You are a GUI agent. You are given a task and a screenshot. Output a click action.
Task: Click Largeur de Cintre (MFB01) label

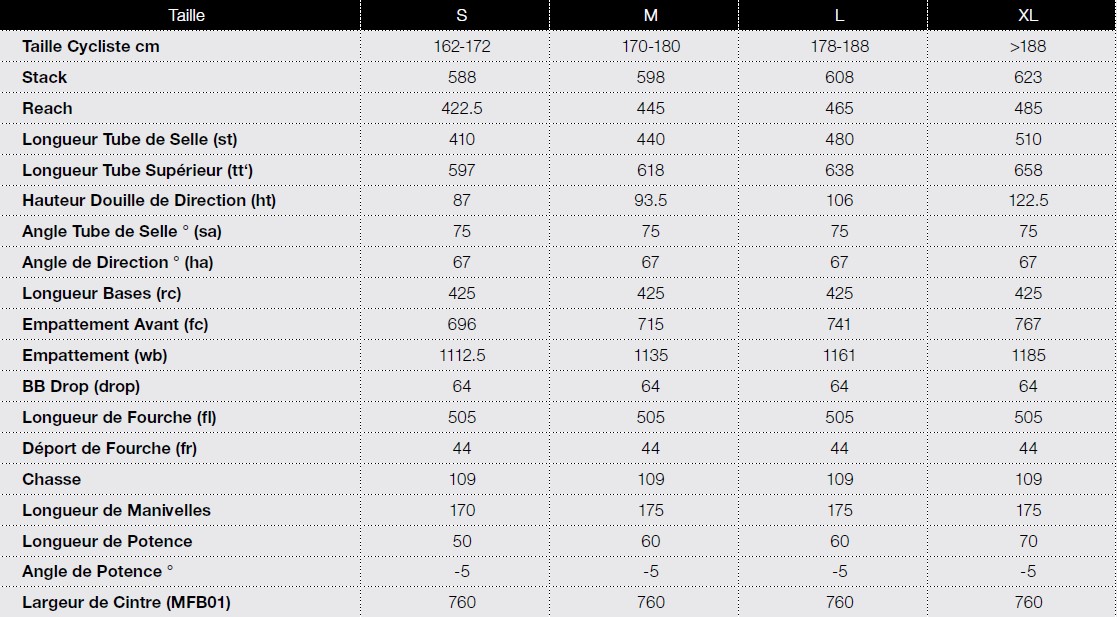pos(126,602)
